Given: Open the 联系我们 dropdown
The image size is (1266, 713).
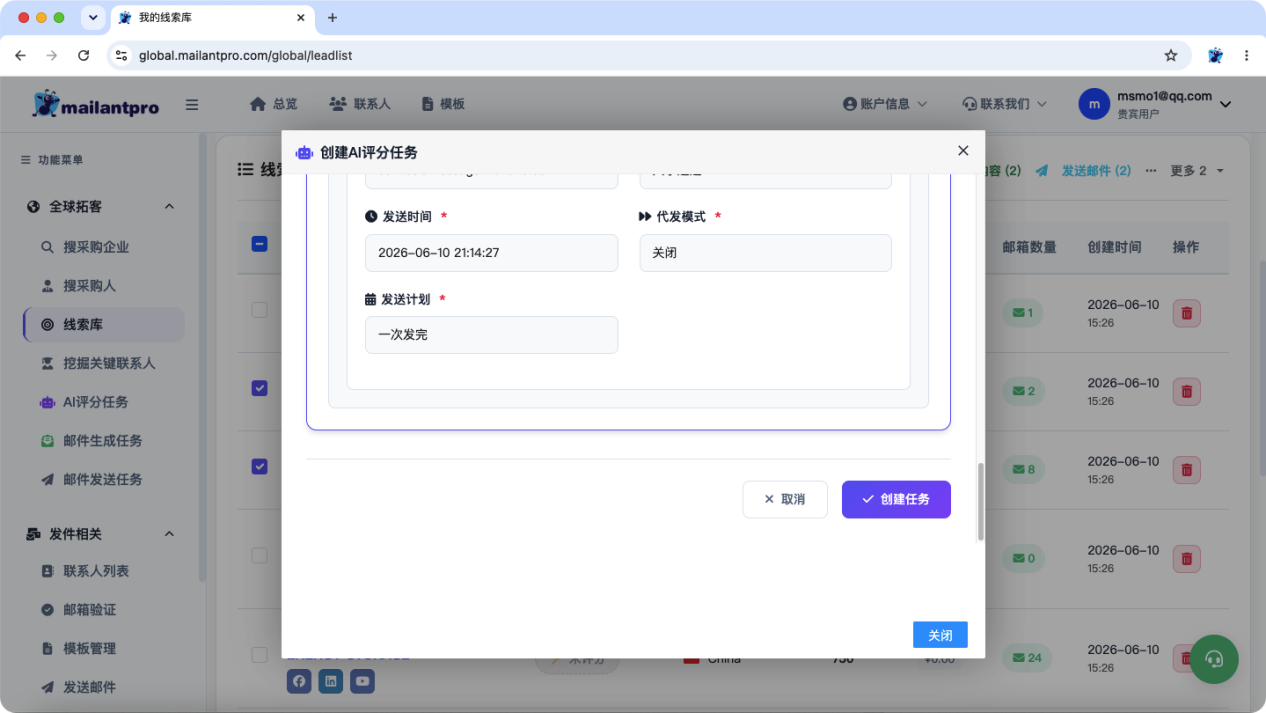Looking at the screenshot, I should point(1004,104).
